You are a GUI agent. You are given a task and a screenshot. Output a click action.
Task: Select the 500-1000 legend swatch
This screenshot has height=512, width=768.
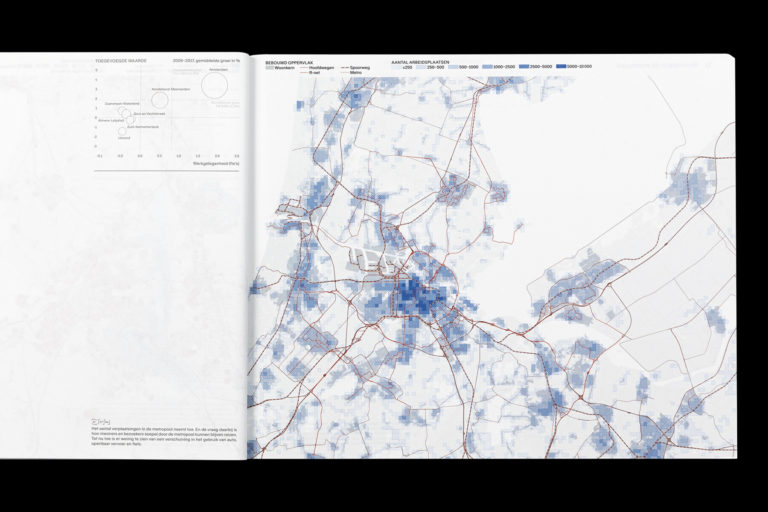click(453, 66)
